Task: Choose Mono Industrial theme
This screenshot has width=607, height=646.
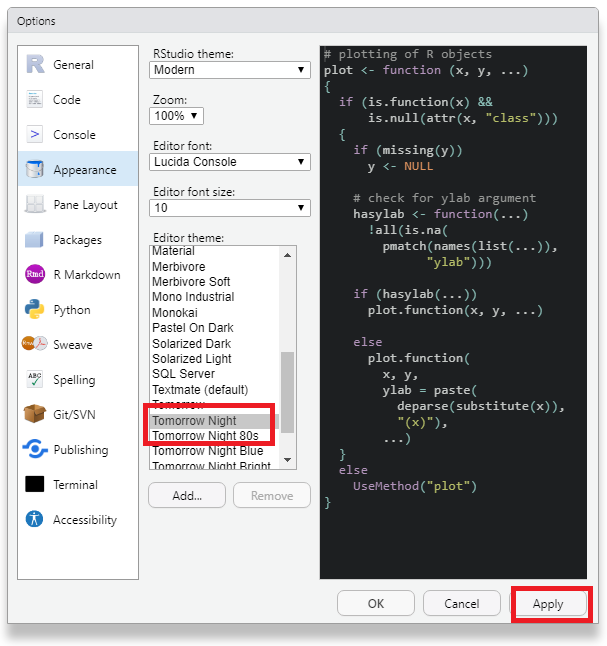Action: pyautogui.click(x=214, y=297)
